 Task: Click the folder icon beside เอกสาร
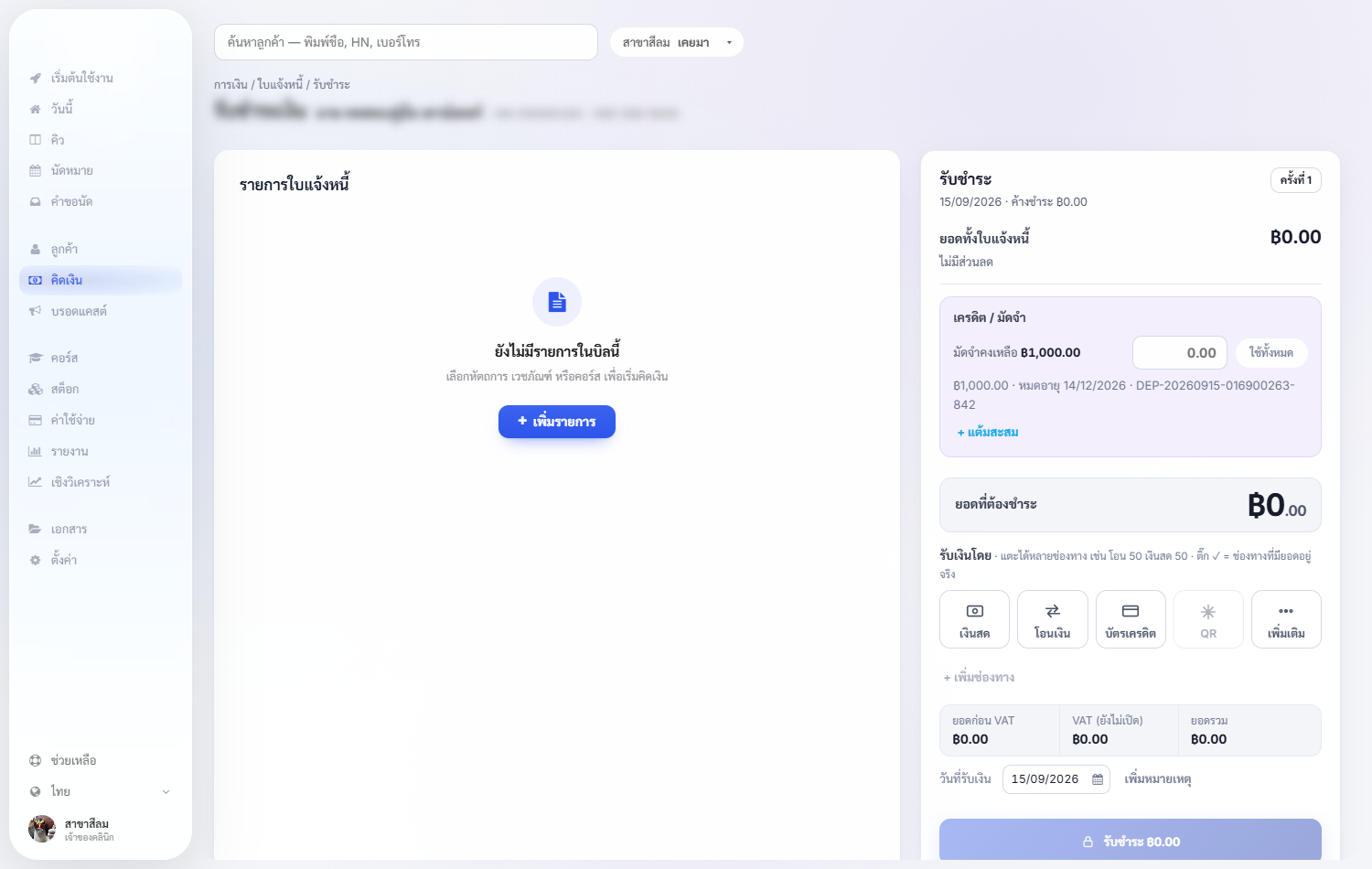click(35, 530)
